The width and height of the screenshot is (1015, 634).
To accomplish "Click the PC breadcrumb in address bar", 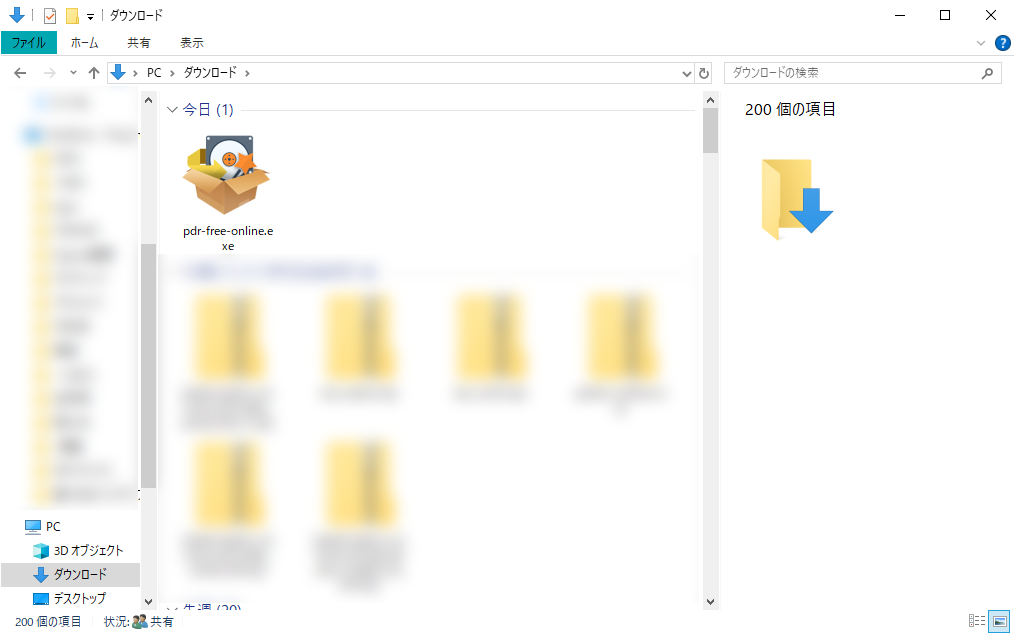I will tap(154, 73).
